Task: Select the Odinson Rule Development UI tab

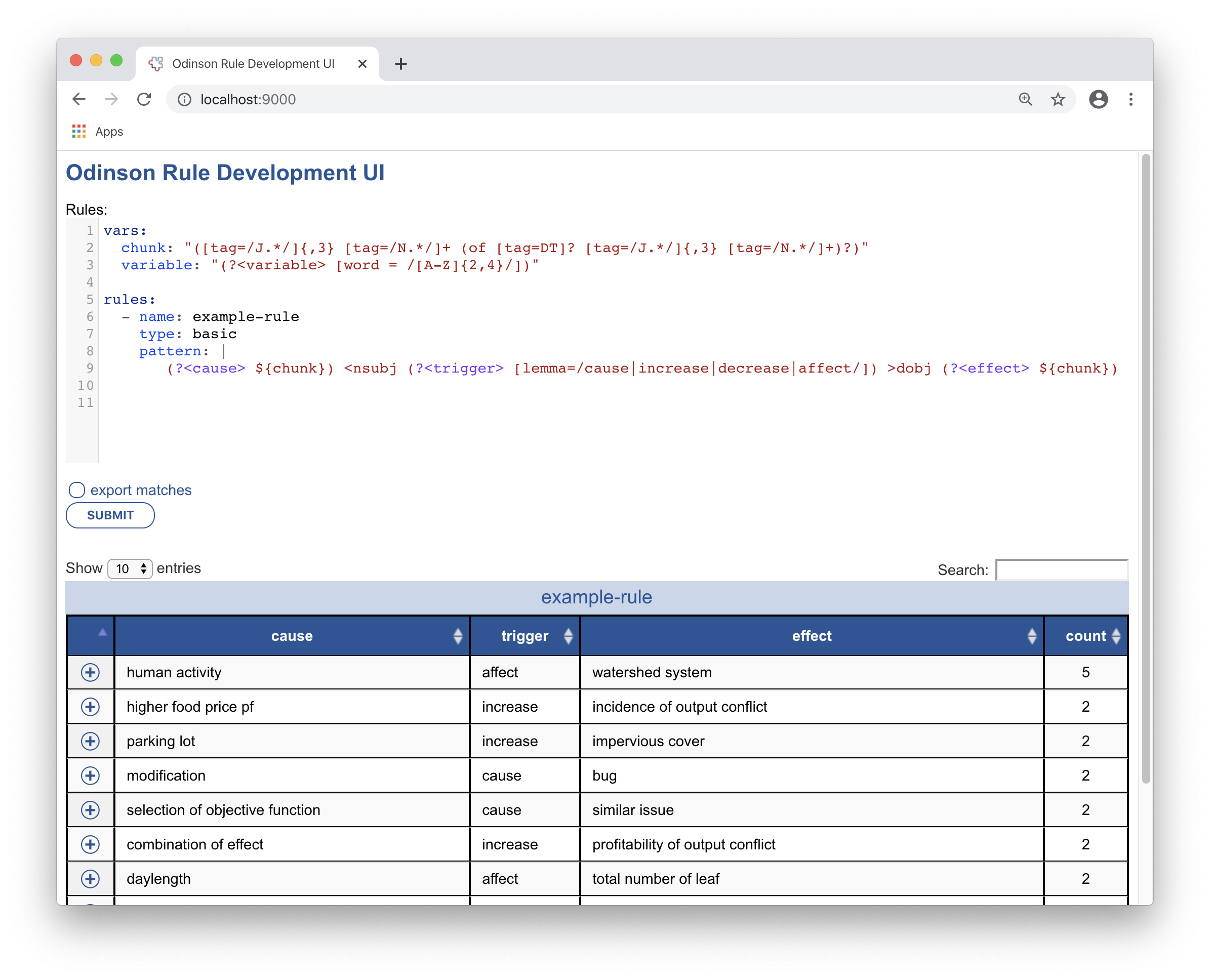Action: (253, 64)
